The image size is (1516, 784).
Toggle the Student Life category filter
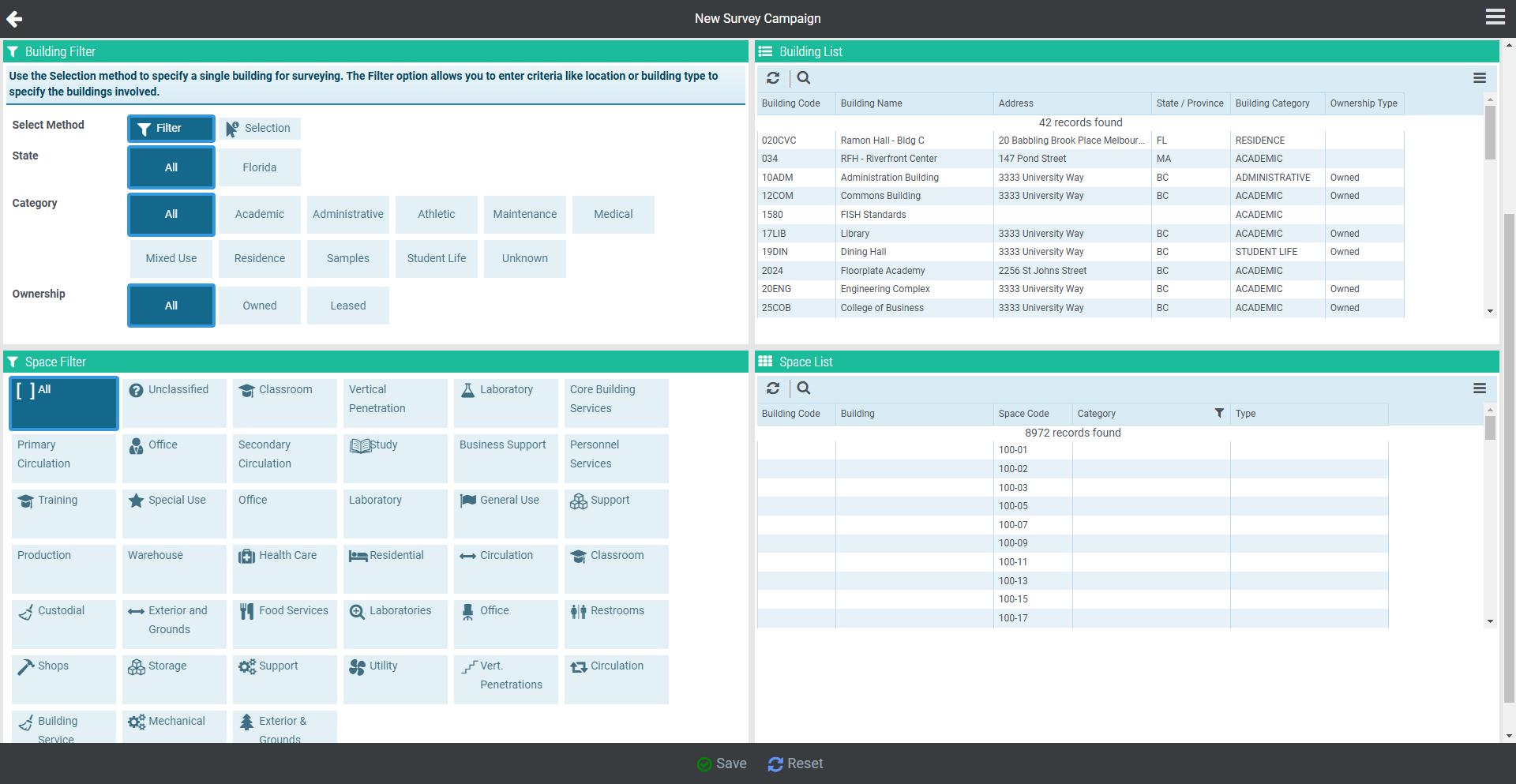(437, 258)
